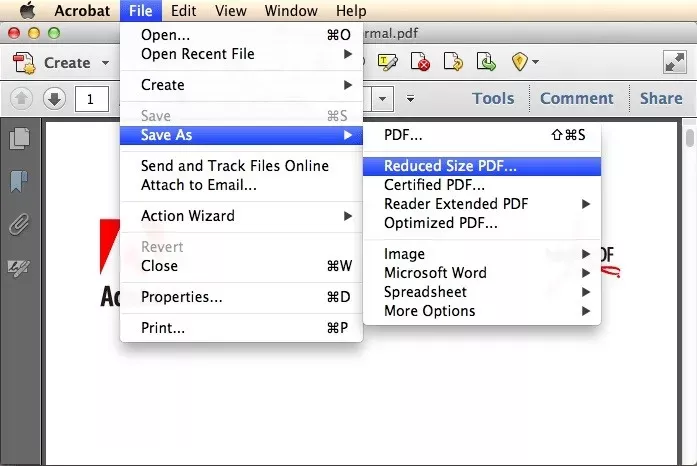Choose Open... from File menu
Viewport: 697px width, 466px height.
241,35
